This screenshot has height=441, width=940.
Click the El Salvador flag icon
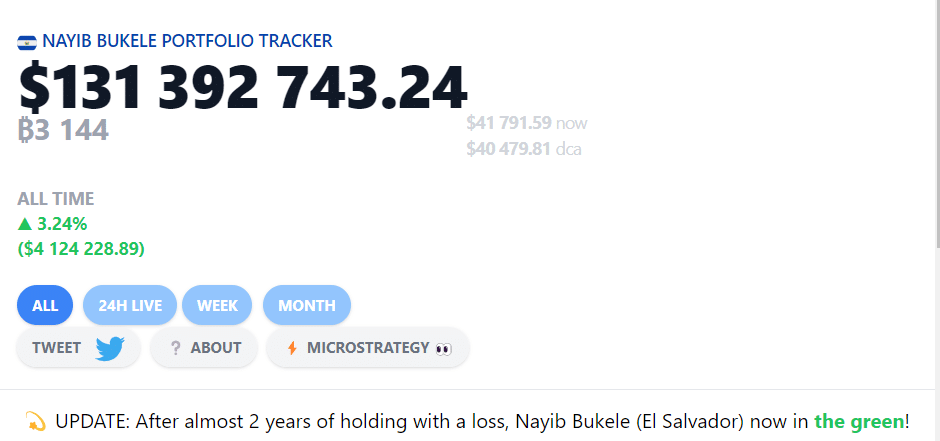27,42
